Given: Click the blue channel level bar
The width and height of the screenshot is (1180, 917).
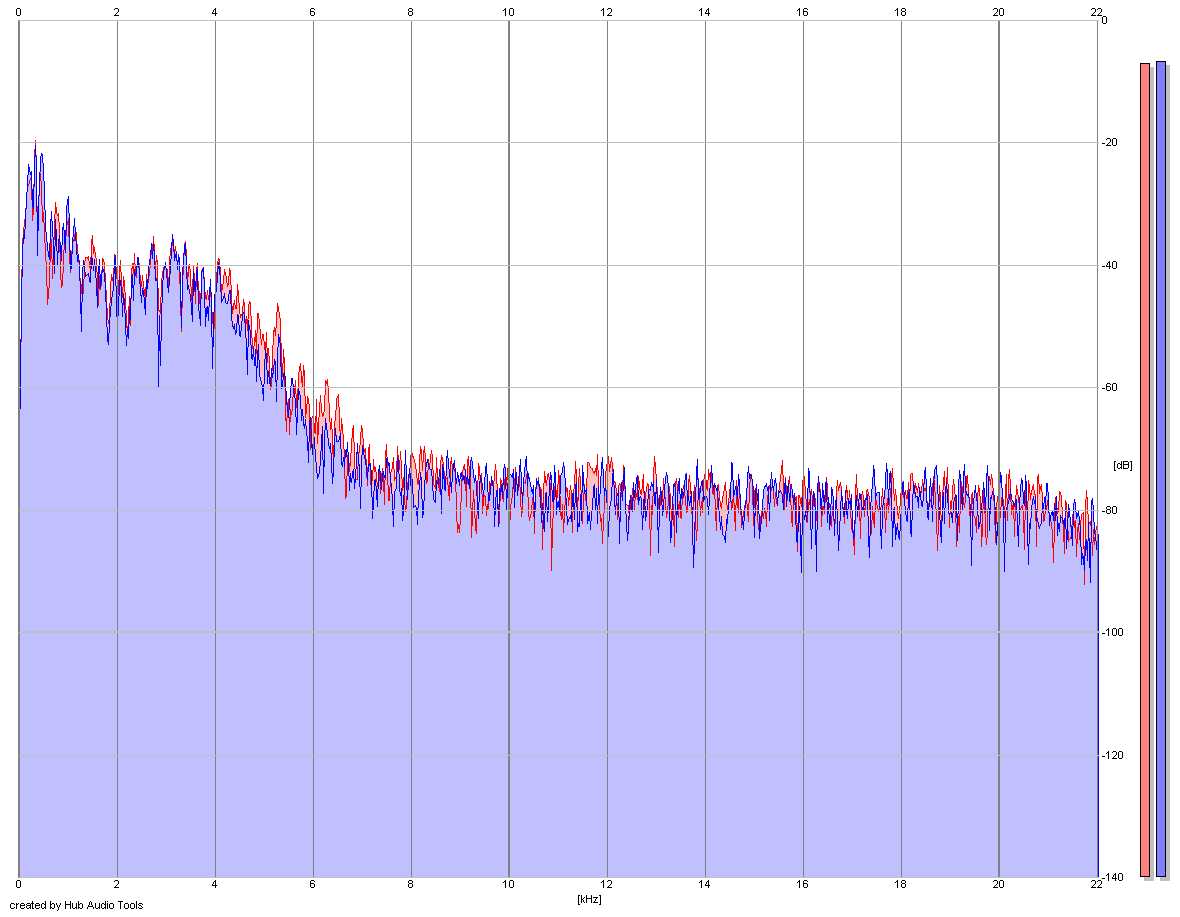Looking at the screenshot, I should 1160,469.
